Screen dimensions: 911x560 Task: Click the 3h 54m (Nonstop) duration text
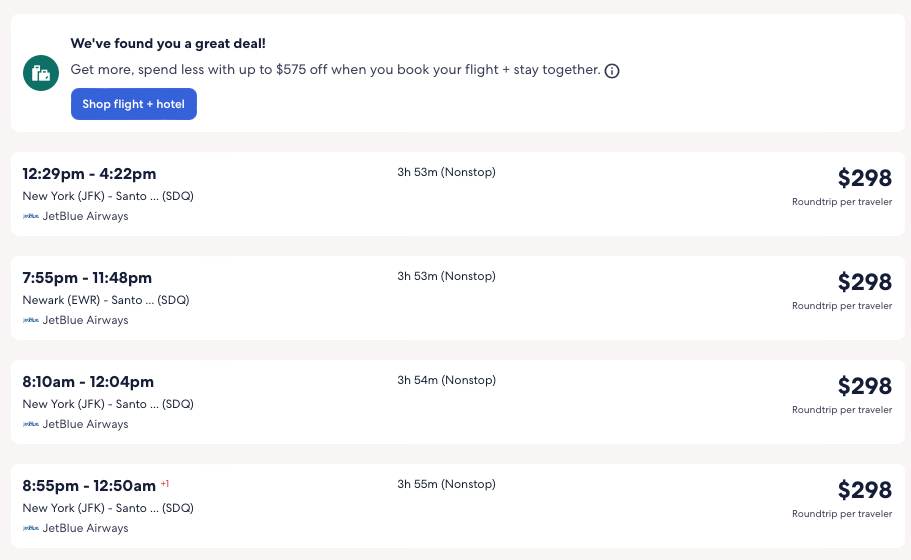click(x=446, y=380)
